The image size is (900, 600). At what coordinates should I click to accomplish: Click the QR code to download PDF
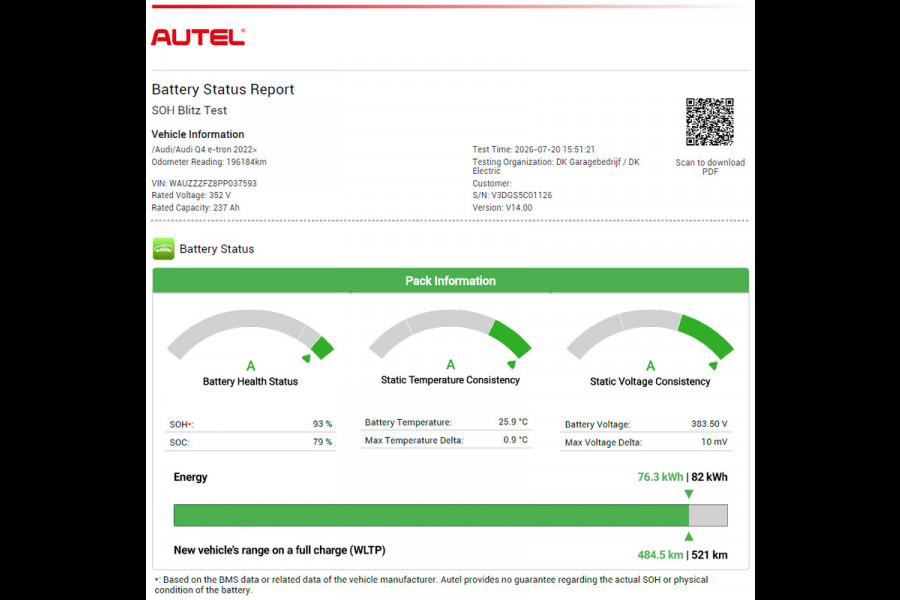(x=709, y=122)
